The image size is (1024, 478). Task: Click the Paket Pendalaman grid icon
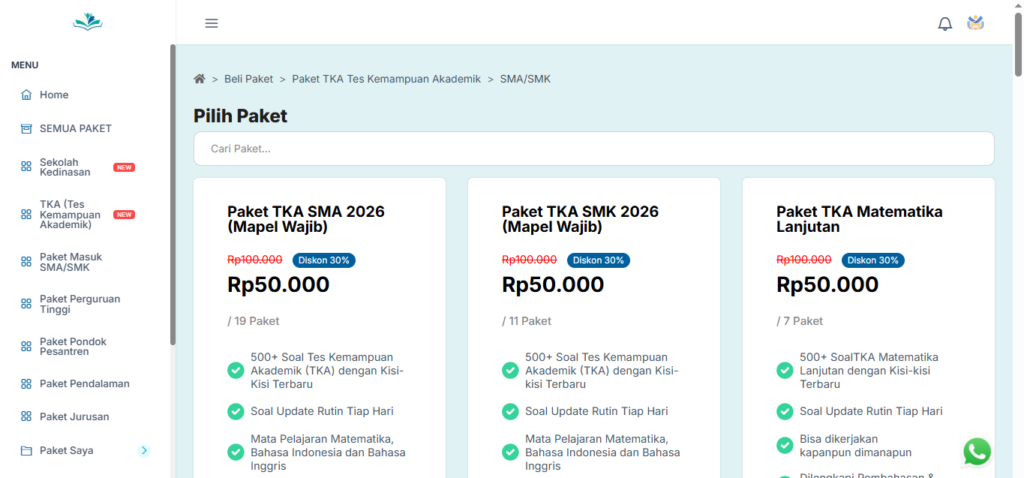pos(26,384)
